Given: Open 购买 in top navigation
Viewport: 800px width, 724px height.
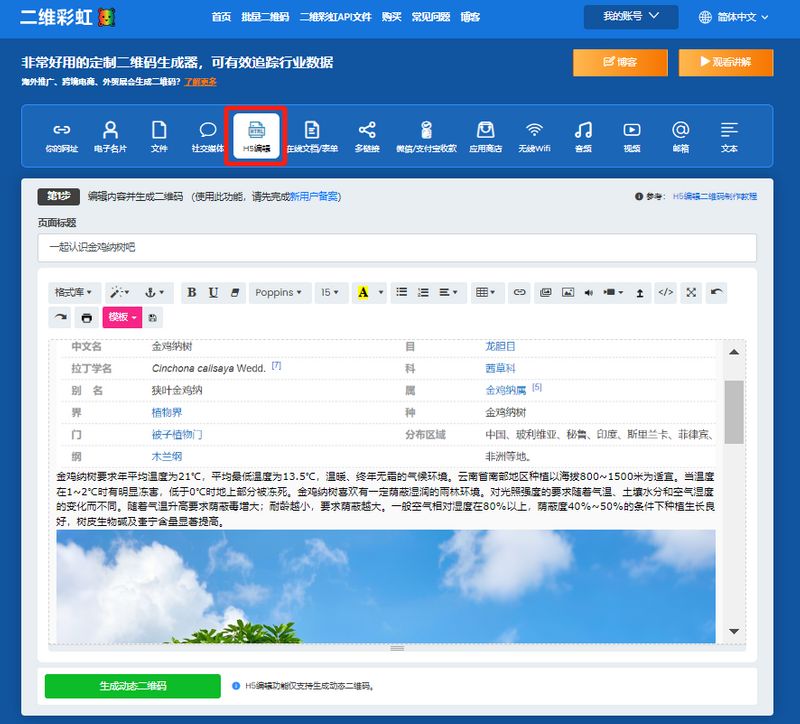Looking at the screenshot, I should (x=391, y=17).
